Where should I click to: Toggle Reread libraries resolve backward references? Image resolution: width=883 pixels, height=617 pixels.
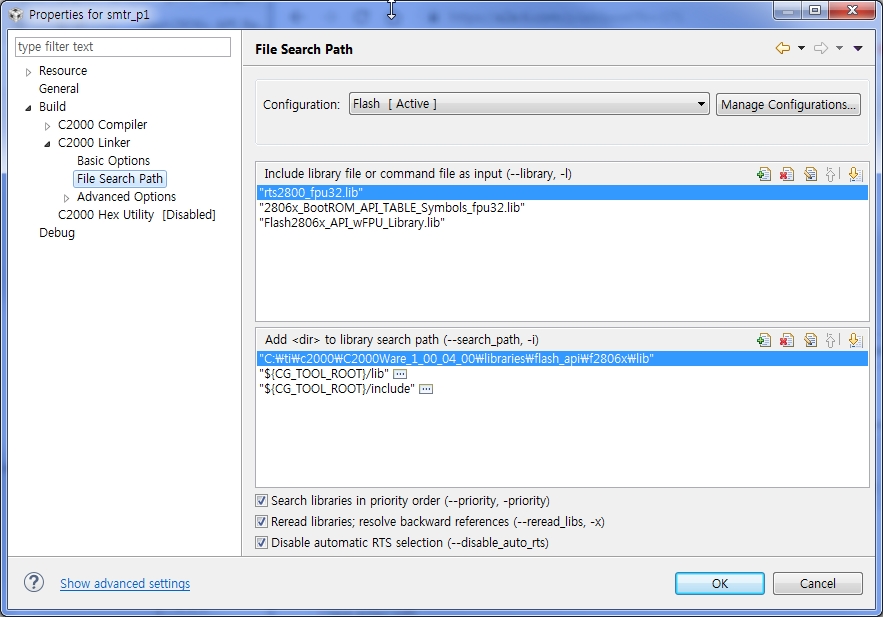point(261,521)
